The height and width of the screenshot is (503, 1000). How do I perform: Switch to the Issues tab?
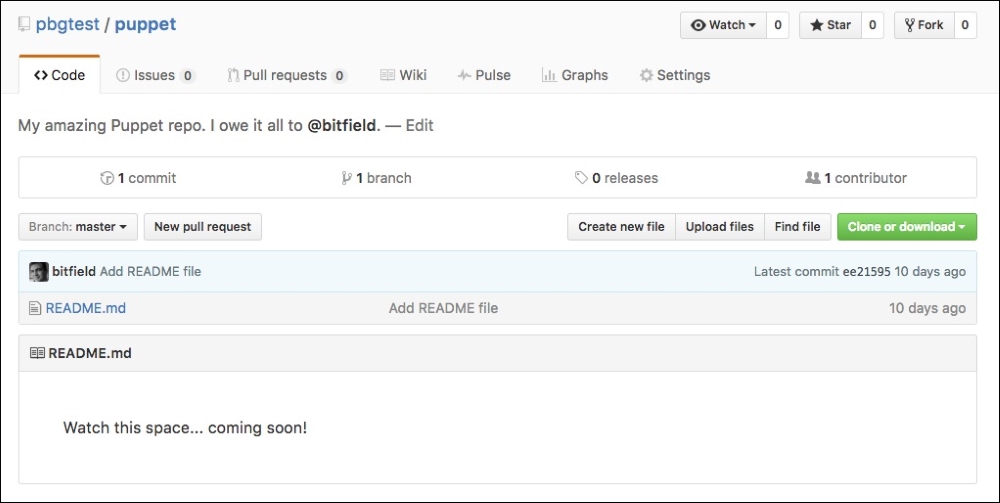pos(154,75)
